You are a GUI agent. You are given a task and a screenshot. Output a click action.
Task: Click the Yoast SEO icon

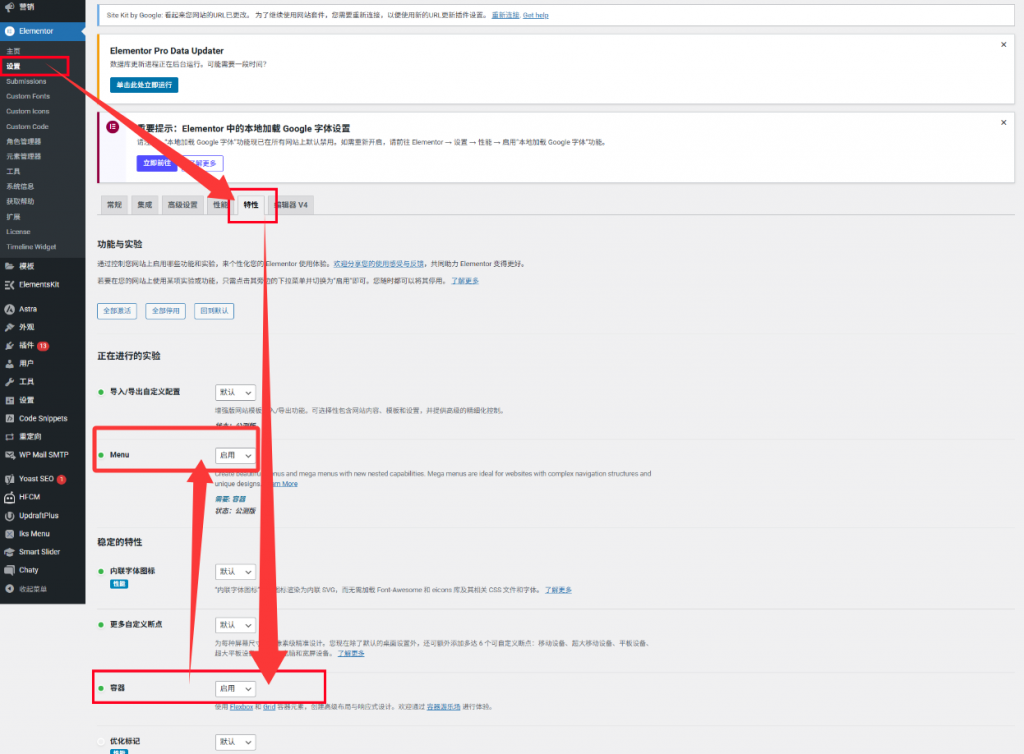point(9,479)
